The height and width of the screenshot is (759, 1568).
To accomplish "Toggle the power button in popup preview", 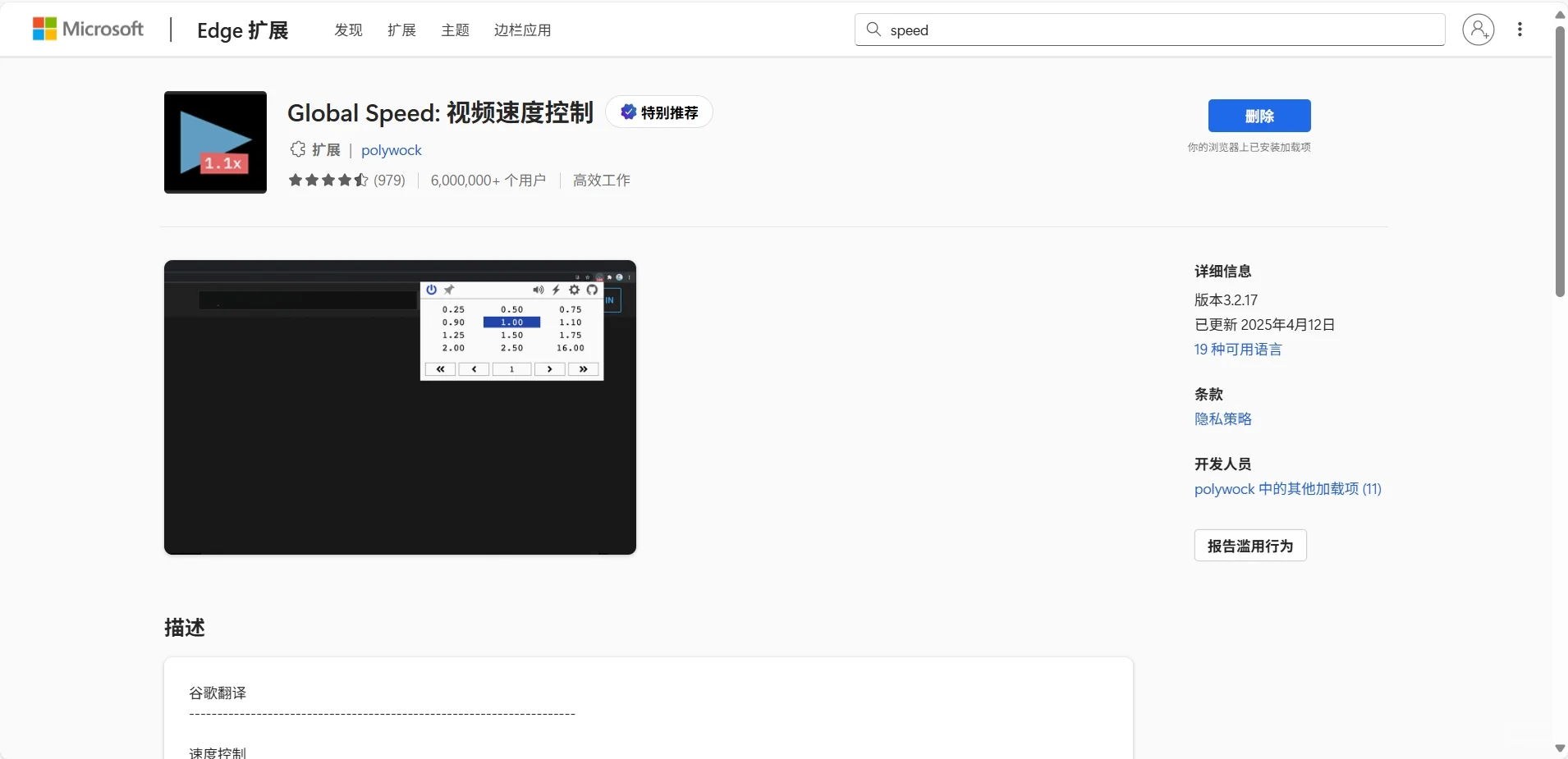I will tap(431, 290).
